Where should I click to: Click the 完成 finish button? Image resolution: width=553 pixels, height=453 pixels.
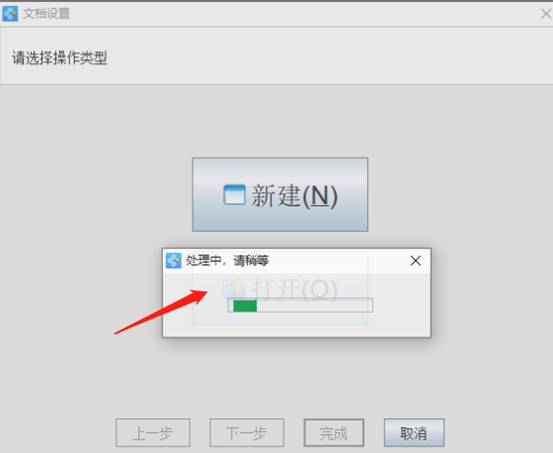(x=334, y=433)
